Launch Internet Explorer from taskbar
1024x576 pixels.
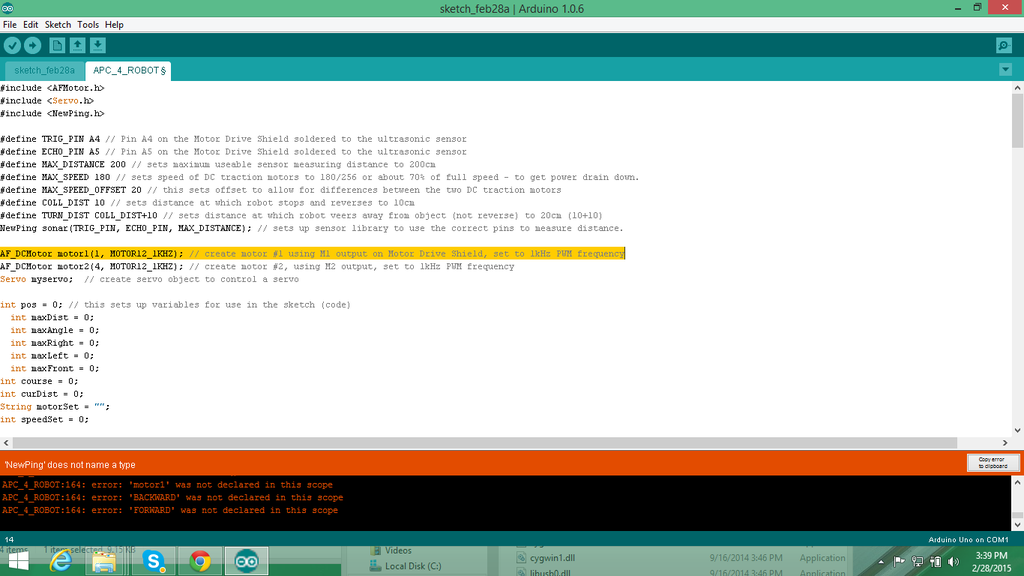pyautogui.click(x=61, y=562)
